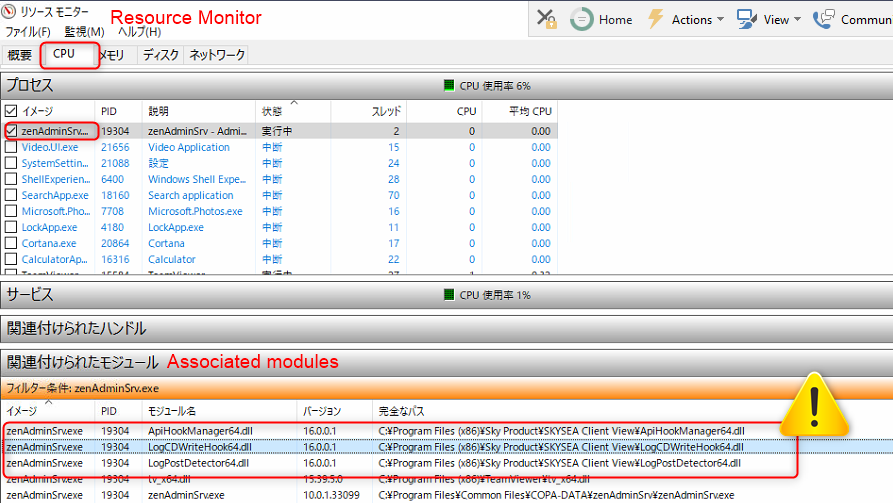Sort modules by イメージ column header
The image size is (893, 503).
48,411
